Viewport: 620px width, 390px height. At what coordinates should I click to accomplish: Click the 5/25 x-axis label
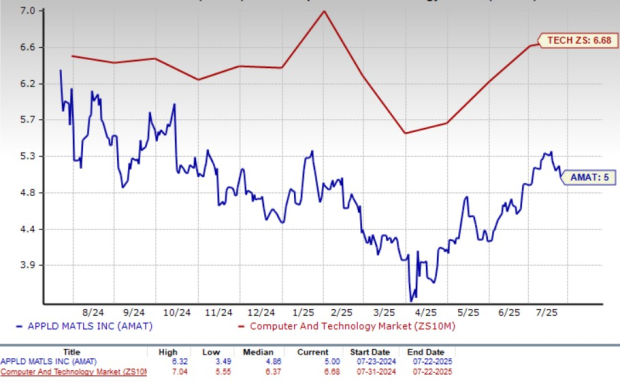click(x=468, y=312)
